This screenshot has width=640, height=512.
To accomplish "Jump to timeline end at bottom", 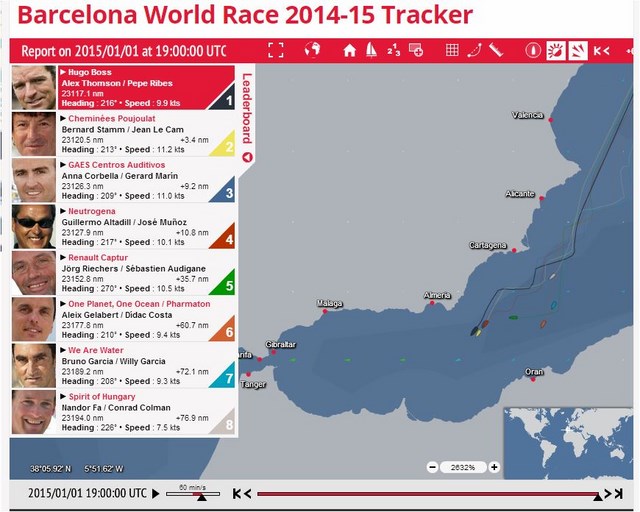I will point(613,493).
